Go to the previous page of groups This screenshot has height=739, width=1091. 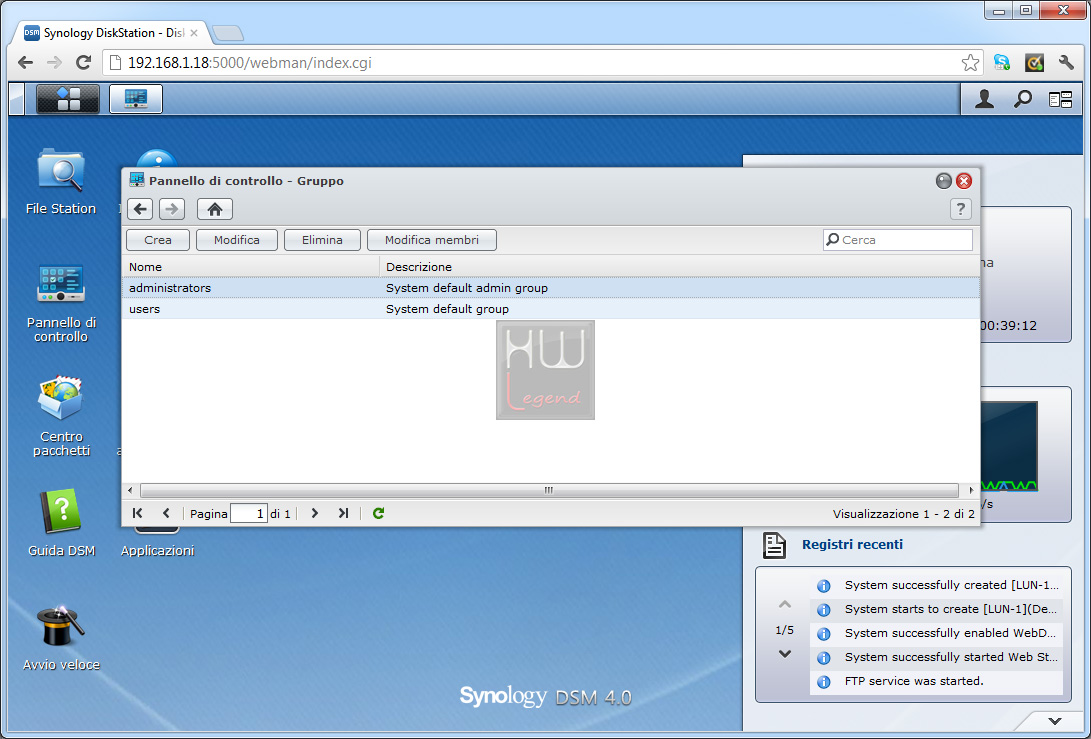point(166,513)
